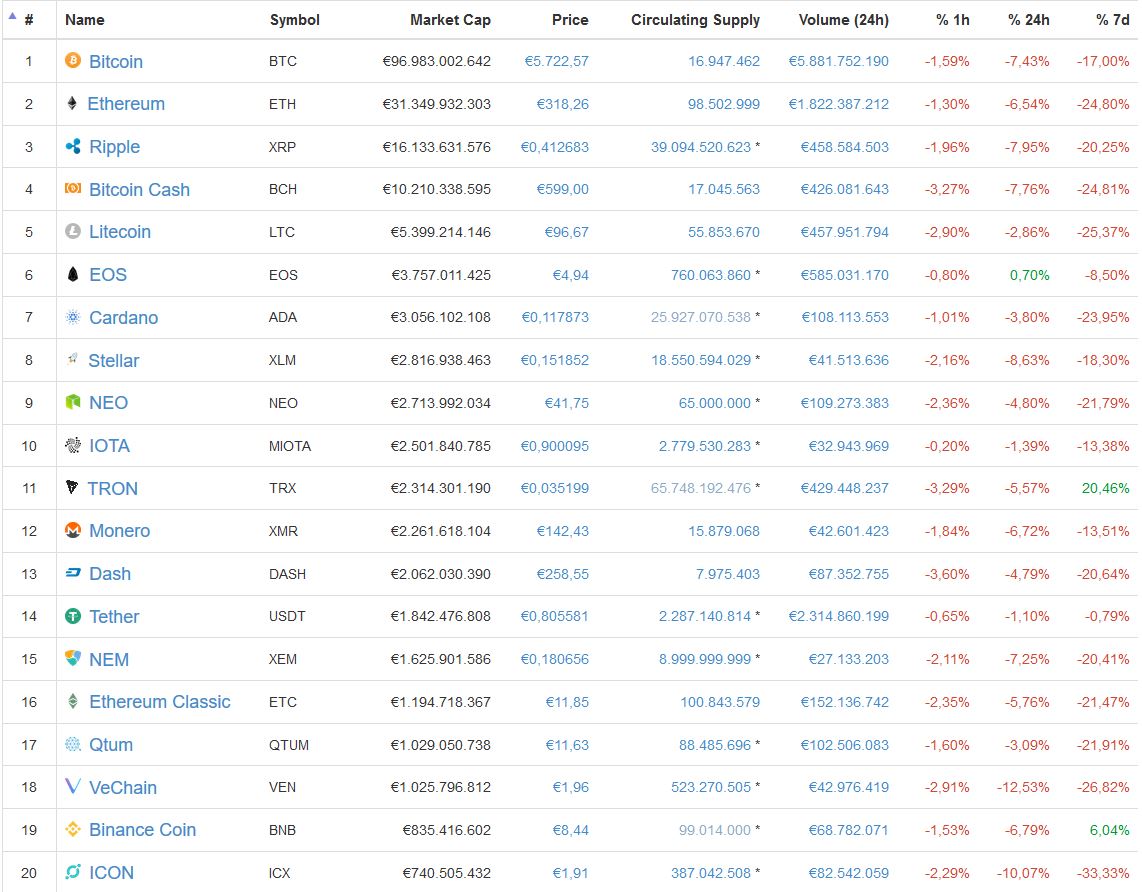Click the Bitcoin Cash logo icon
This screenshot has height=892, width=1142.
(x=73, y=189)
